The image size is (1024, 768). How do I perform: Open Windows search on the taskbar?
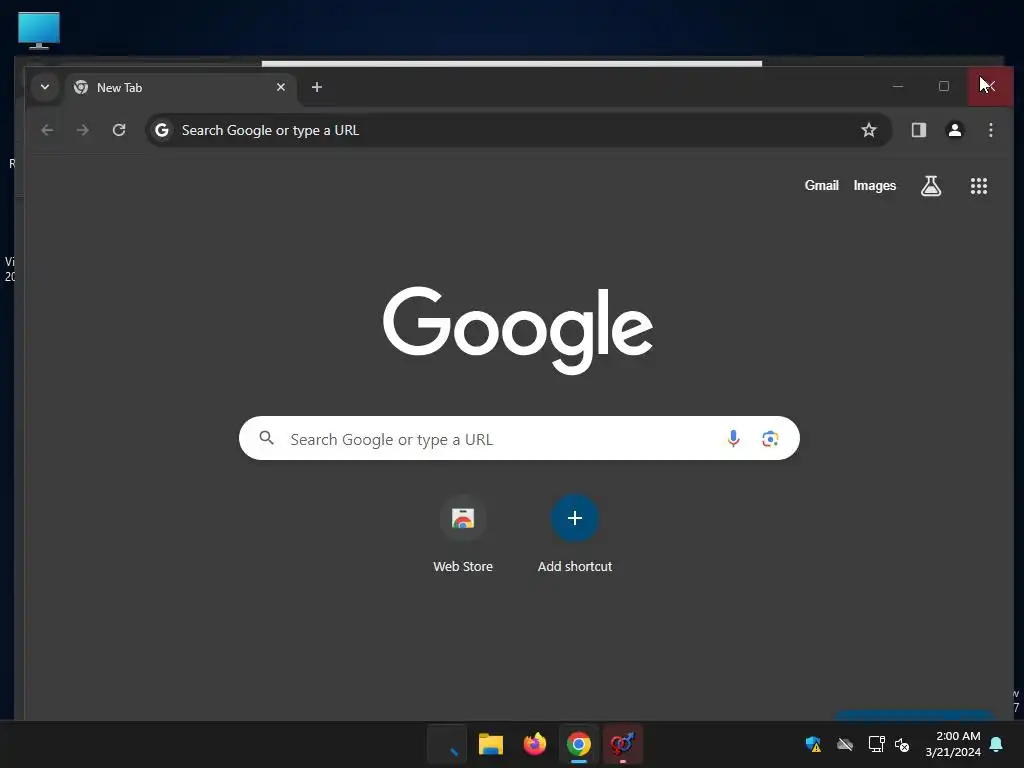447,744
